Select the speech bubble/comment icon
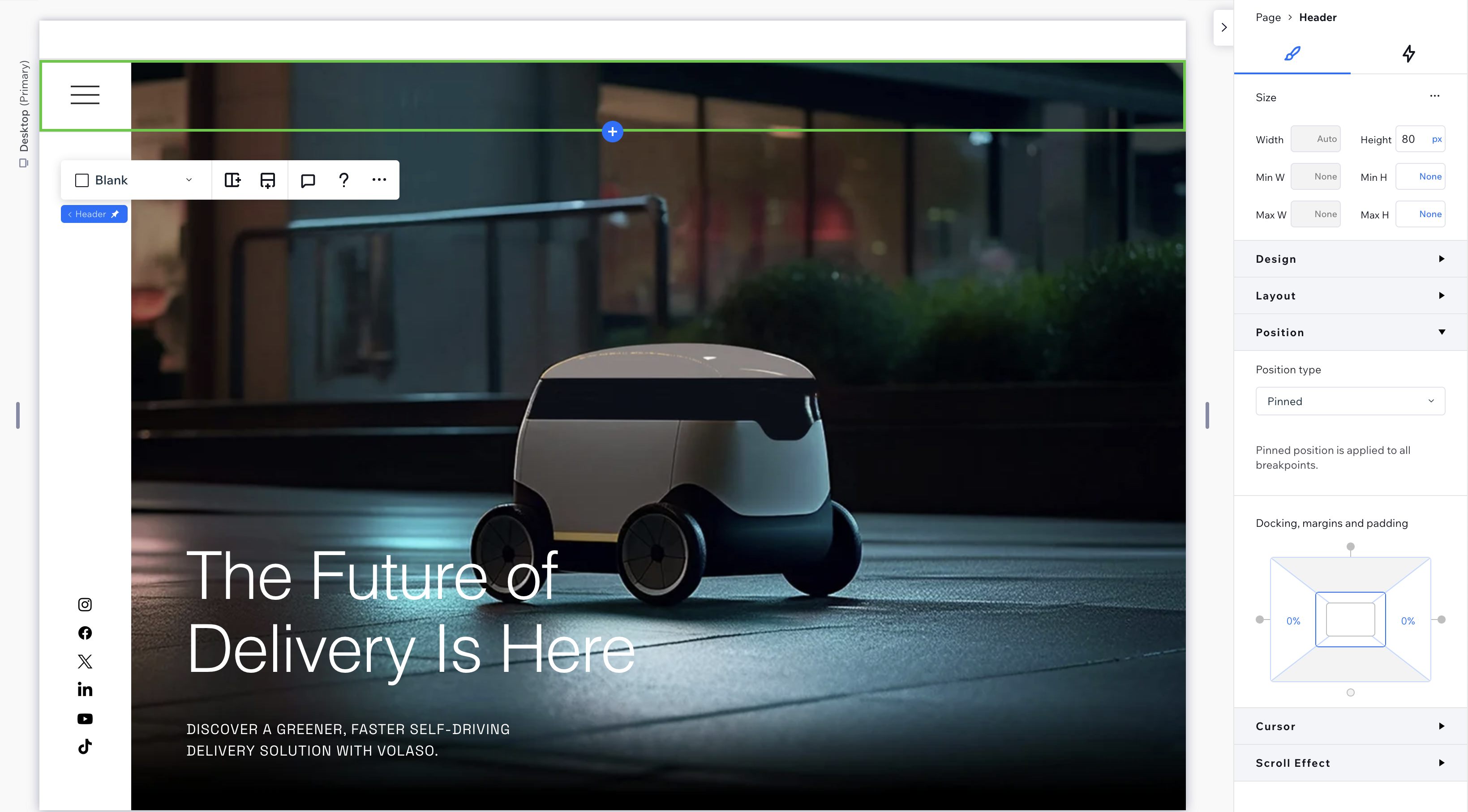Viewport: 1468px width, 812px height. tap(308, 179)
